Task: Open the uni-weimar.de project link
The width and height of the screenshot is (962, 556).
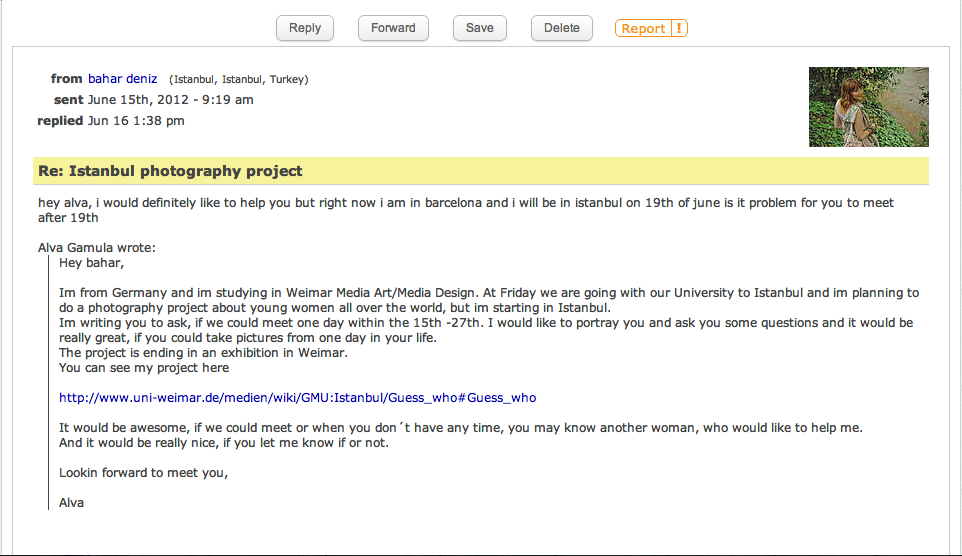Action: pyautogui.click(x=297, y=398)
